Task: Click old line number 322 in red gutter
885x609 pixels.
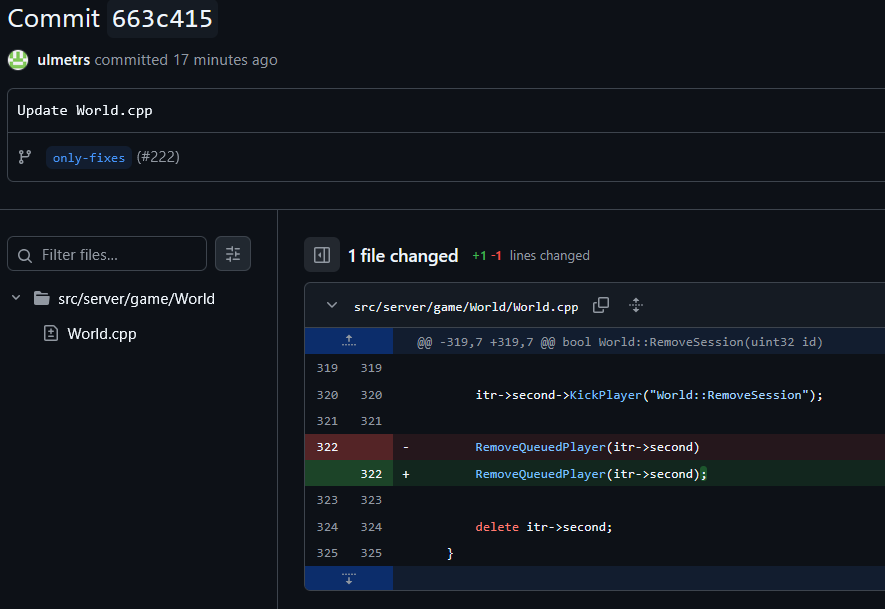Action: 327,447
